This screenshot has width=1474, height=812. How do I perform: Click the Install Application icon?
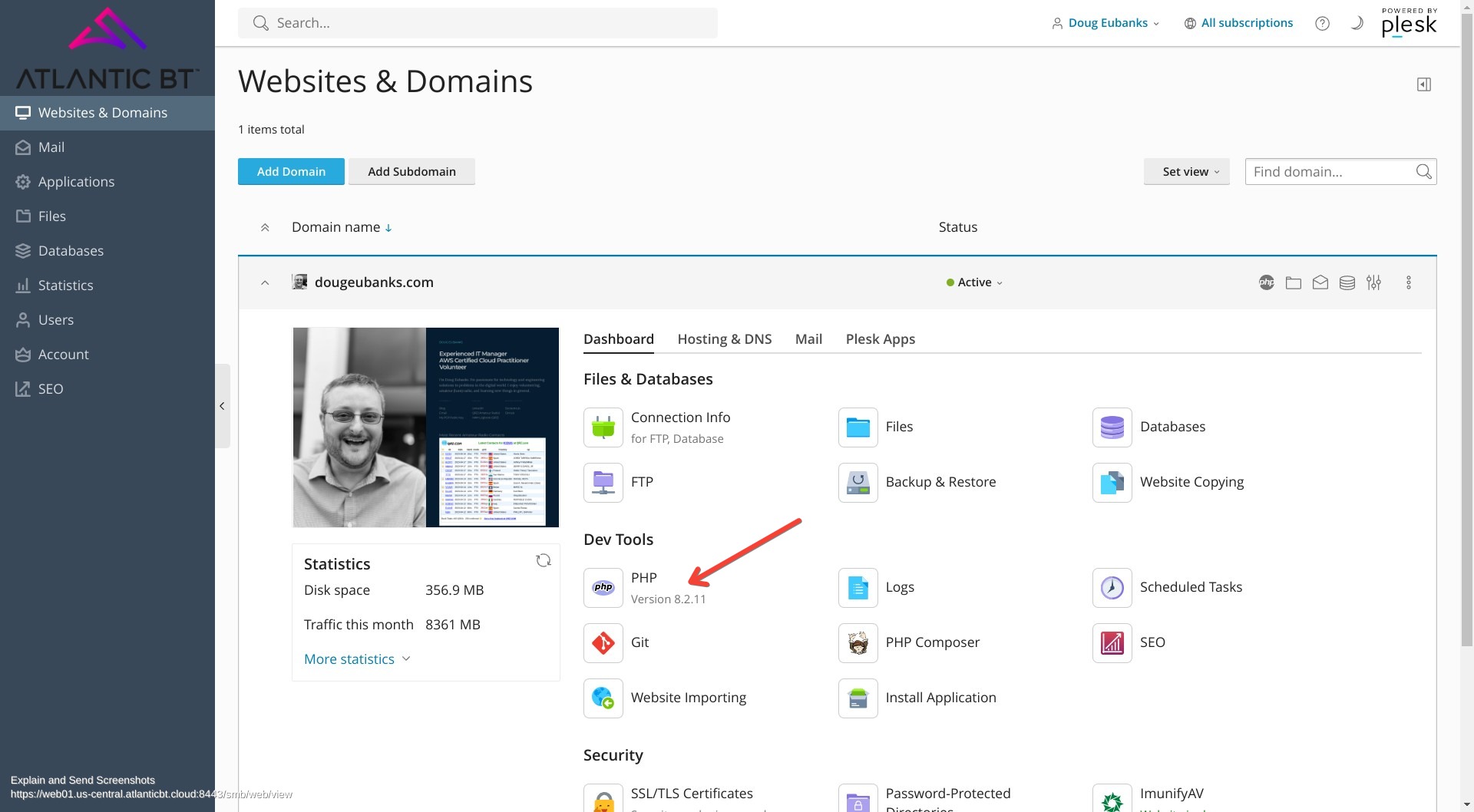[x=858, y=698]
